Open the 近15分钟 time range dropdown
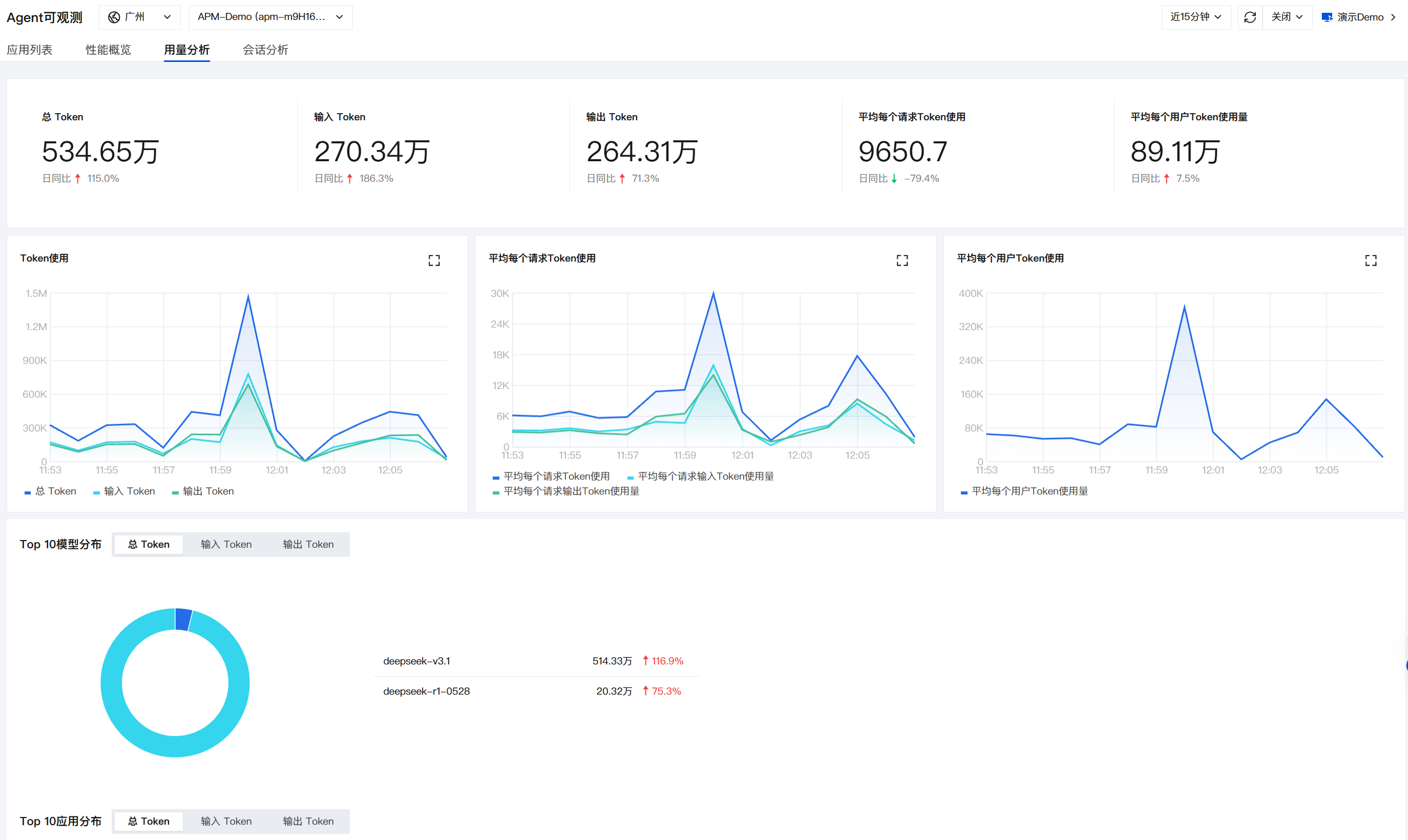1408x840 pixels. point(1195,17)
